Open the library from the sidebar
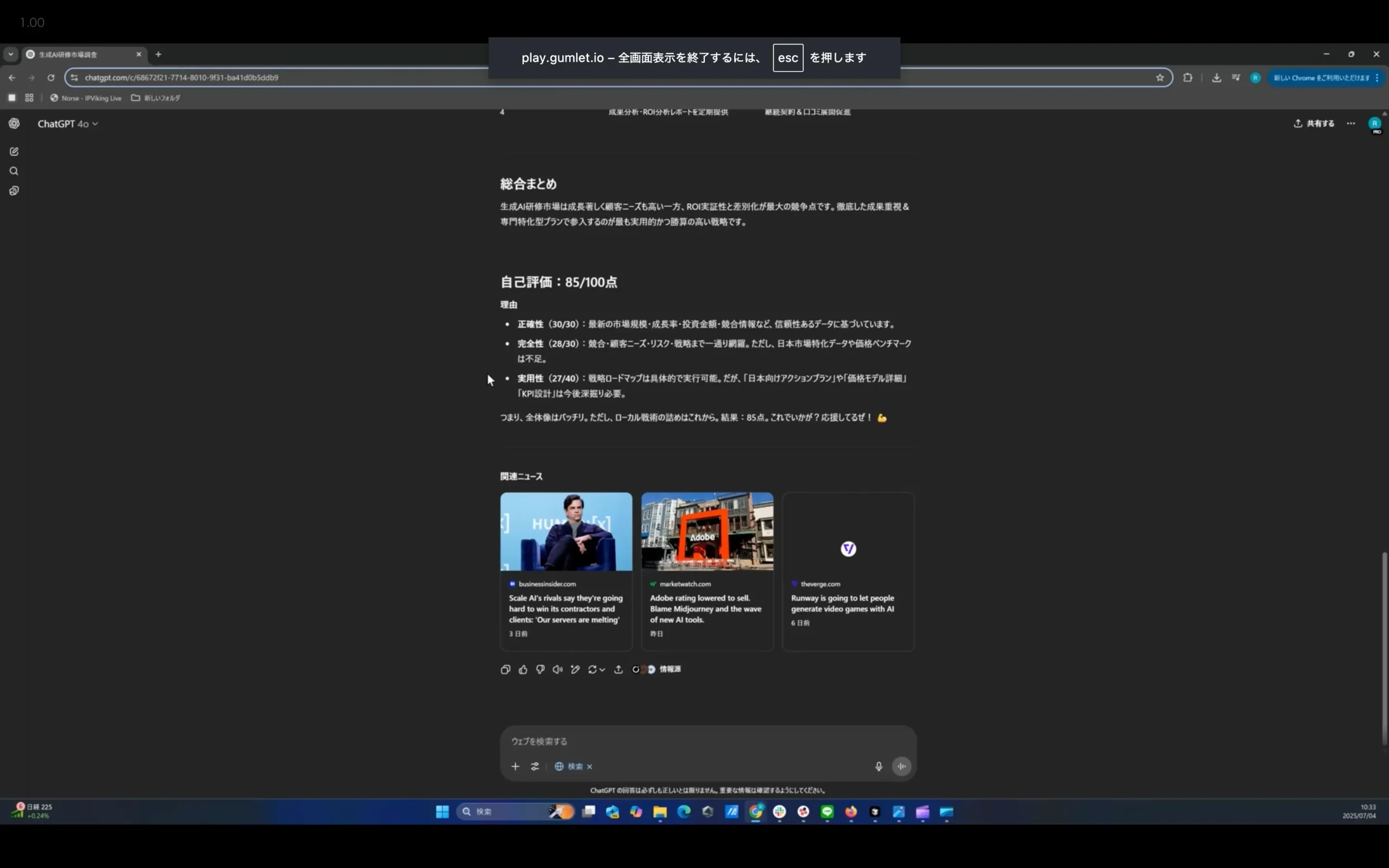 (14, 190)
